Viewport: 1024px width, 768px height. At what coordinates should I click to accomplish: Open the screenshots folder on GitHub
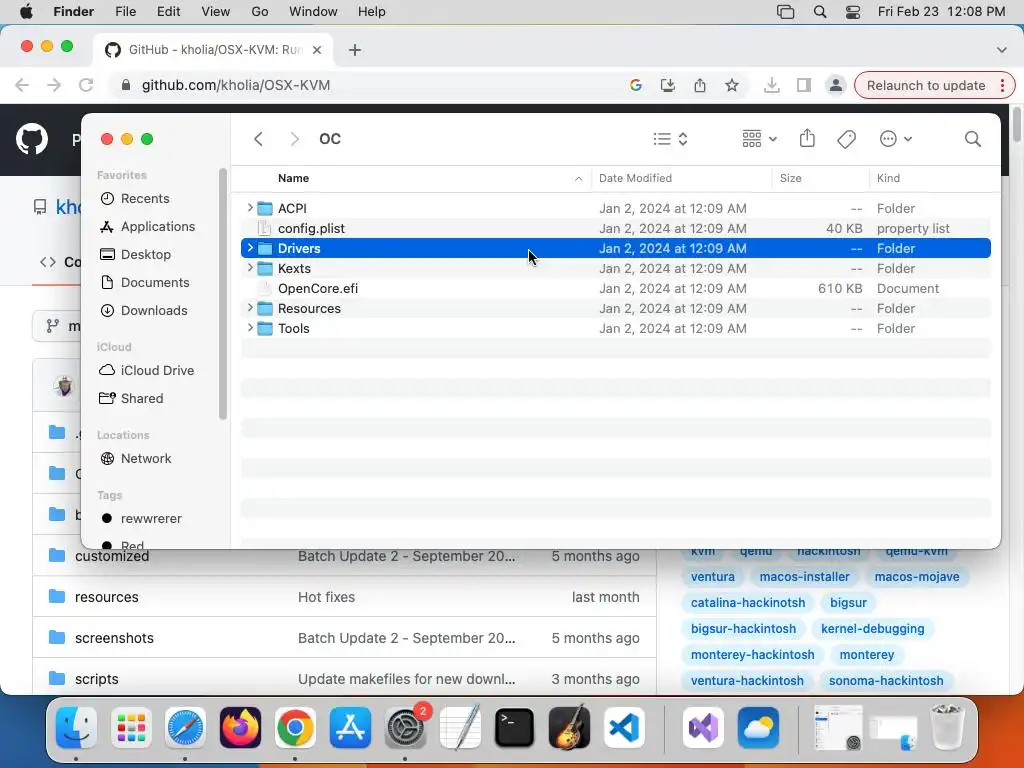(x=114, y=638)
